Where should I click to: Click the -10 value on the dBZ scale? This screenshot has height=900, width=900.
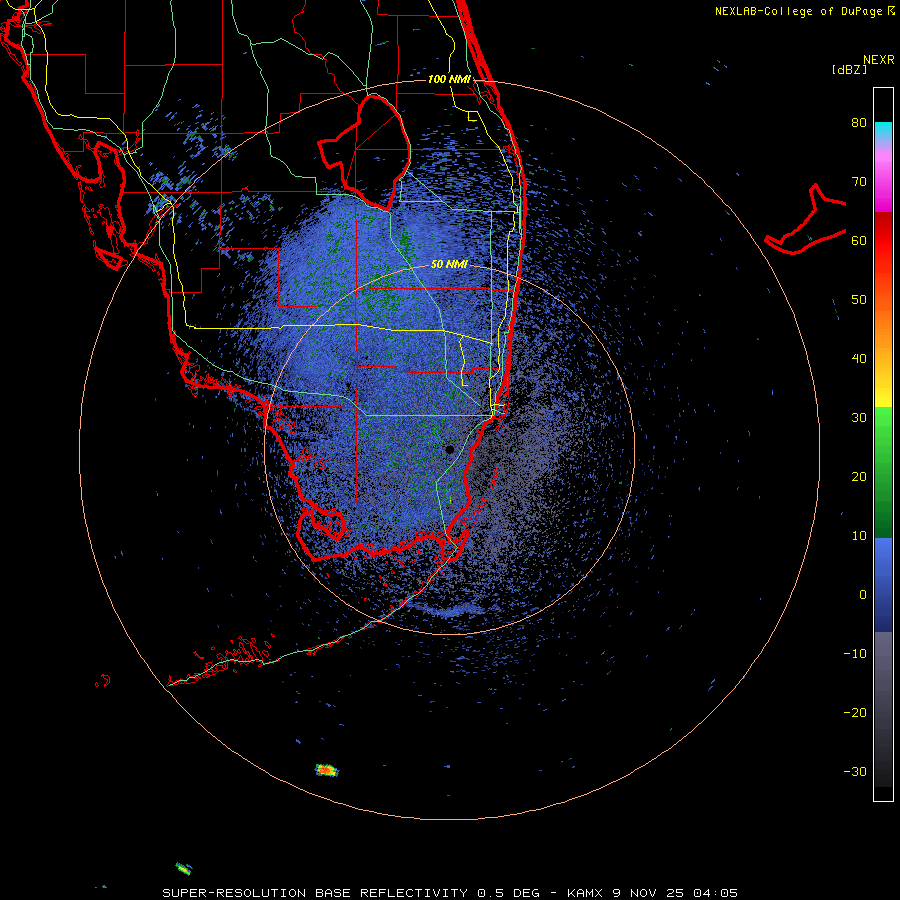click(855, 653)
